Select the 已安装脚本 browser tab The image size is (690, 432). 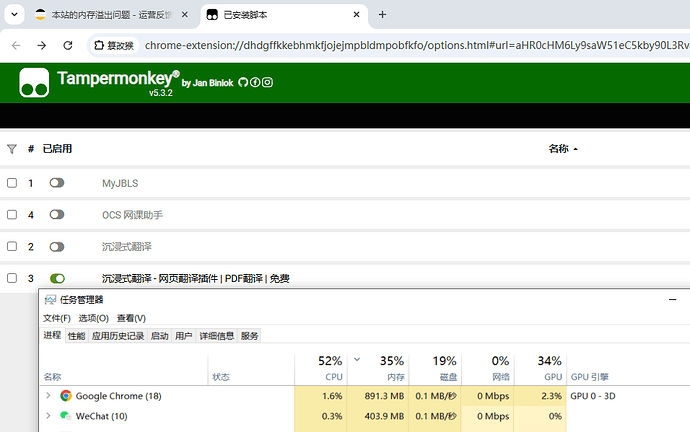284,15
